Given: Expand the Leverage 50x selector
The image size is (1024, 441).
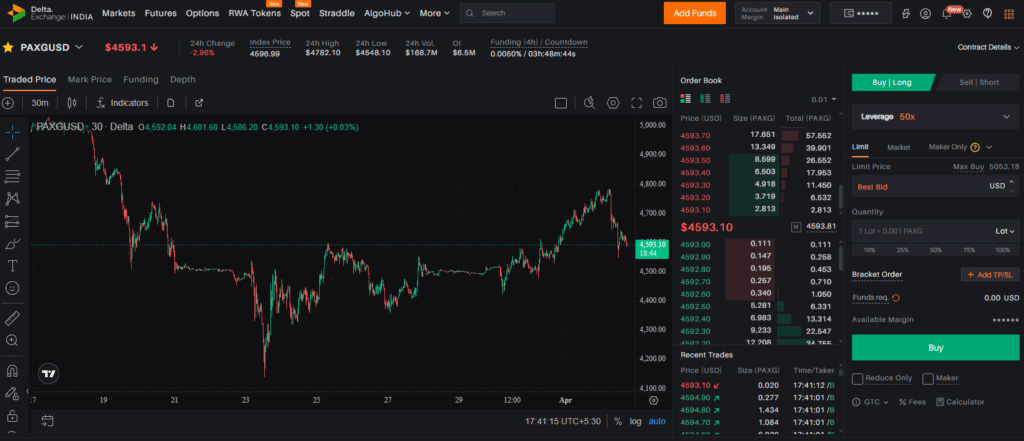Looking at the screenshot, I should [x=935, y=116].
